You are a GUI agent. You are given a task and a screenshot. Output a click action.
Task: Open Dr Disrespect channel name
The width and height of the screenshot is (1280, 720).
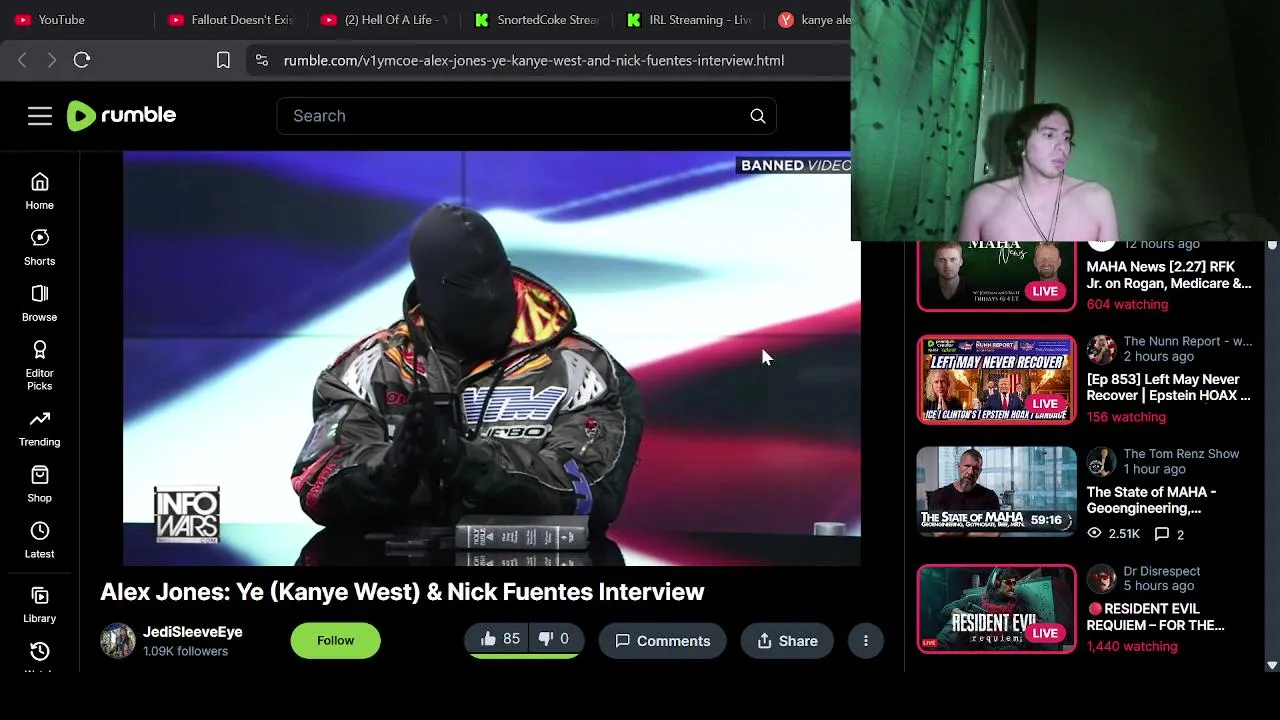tap(1162, 571)
